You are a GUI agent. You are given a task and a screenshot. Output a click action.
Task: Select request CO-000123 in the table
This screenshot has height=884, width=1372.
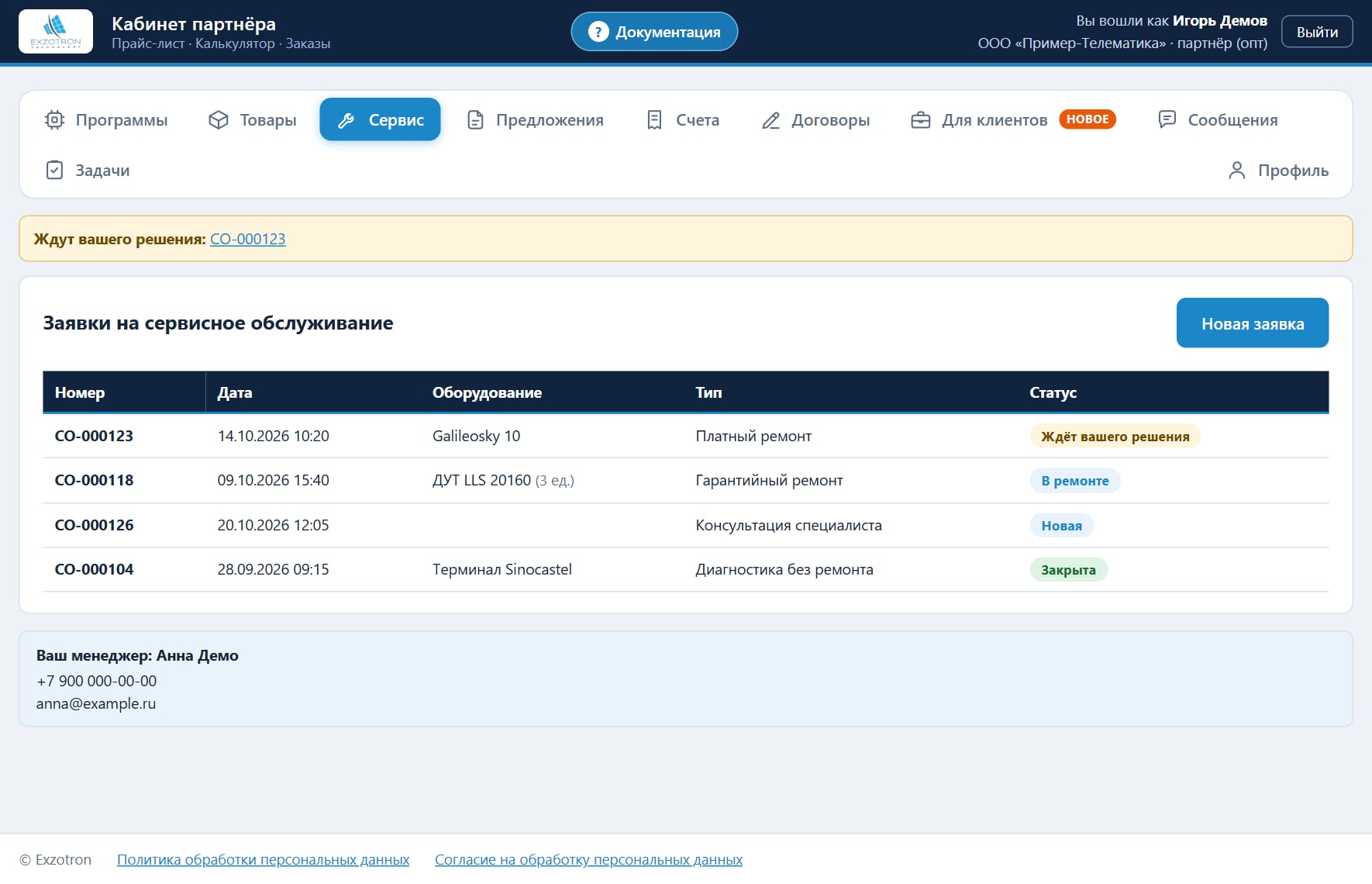coord(685,436)
